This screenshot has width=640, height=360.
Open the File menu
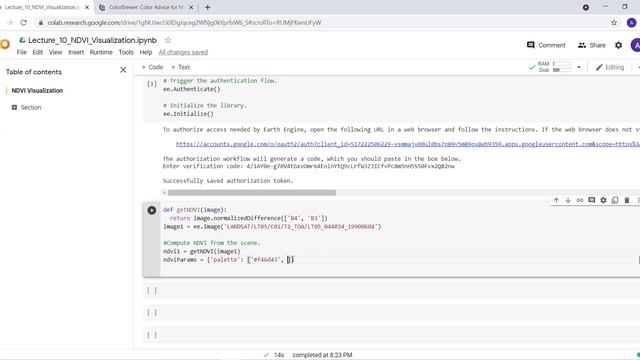(x=21, y=52)
